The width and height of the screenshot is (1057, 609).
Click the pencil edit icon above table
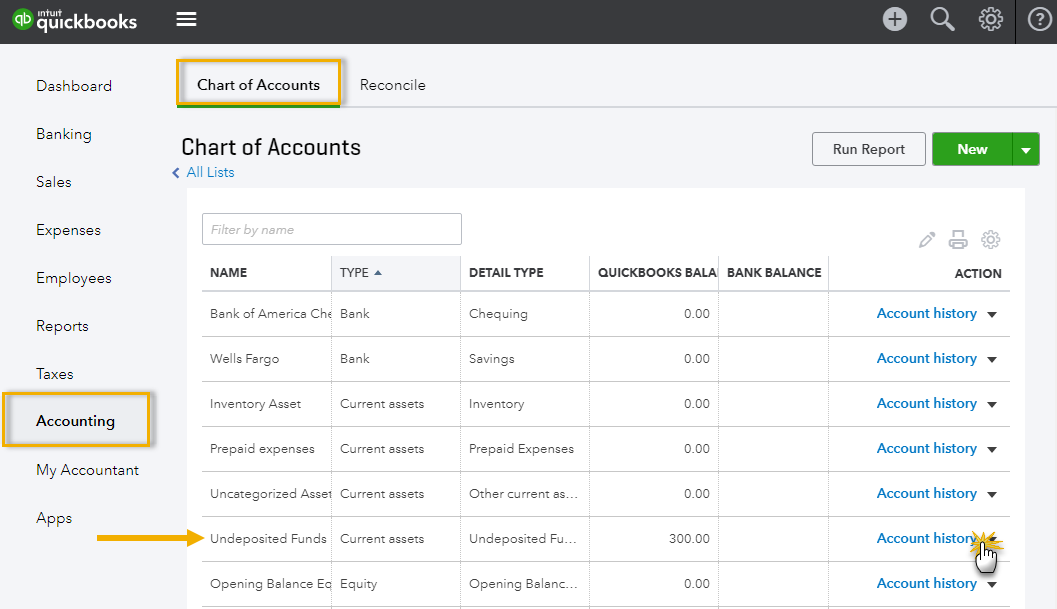[927, 240]
